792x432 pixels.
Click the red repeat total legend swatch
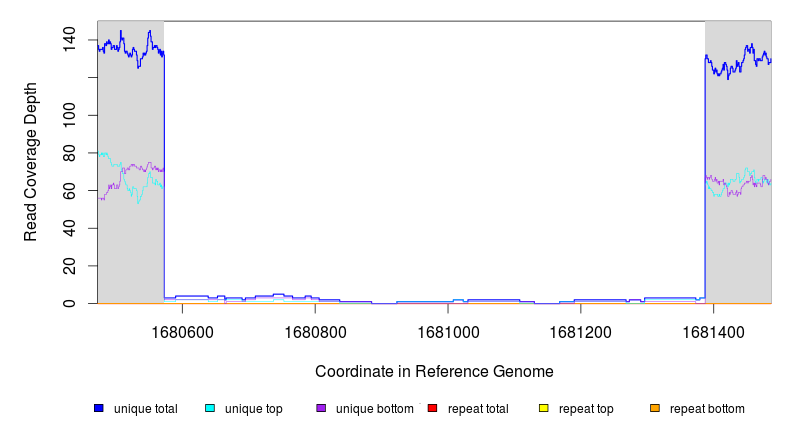432,409
